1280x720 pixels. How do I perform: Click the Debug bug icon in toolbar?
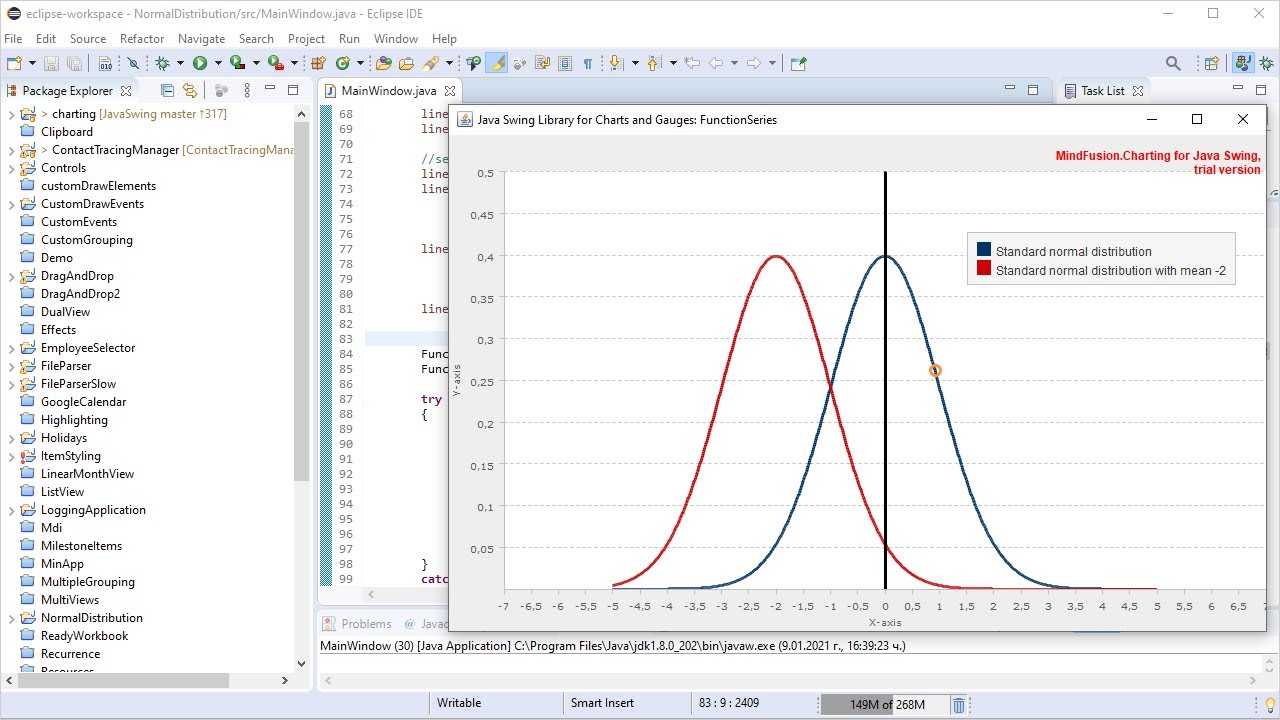(163, 63)
